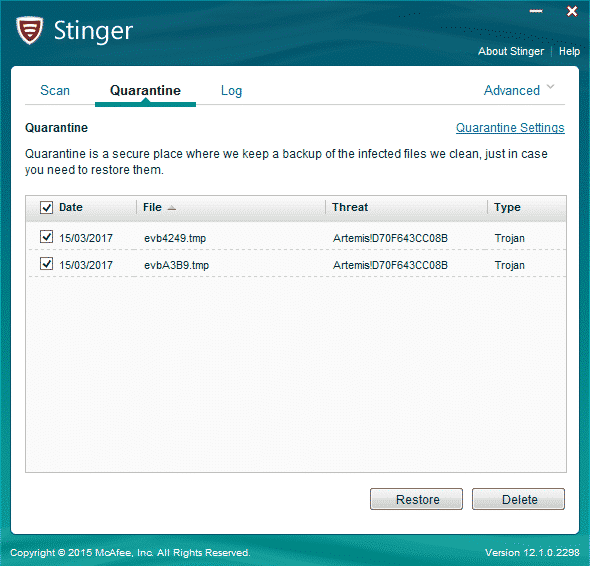Screen dimensions: 590x566
Task: Open the Advanced menu
Action: coord(512,90)
